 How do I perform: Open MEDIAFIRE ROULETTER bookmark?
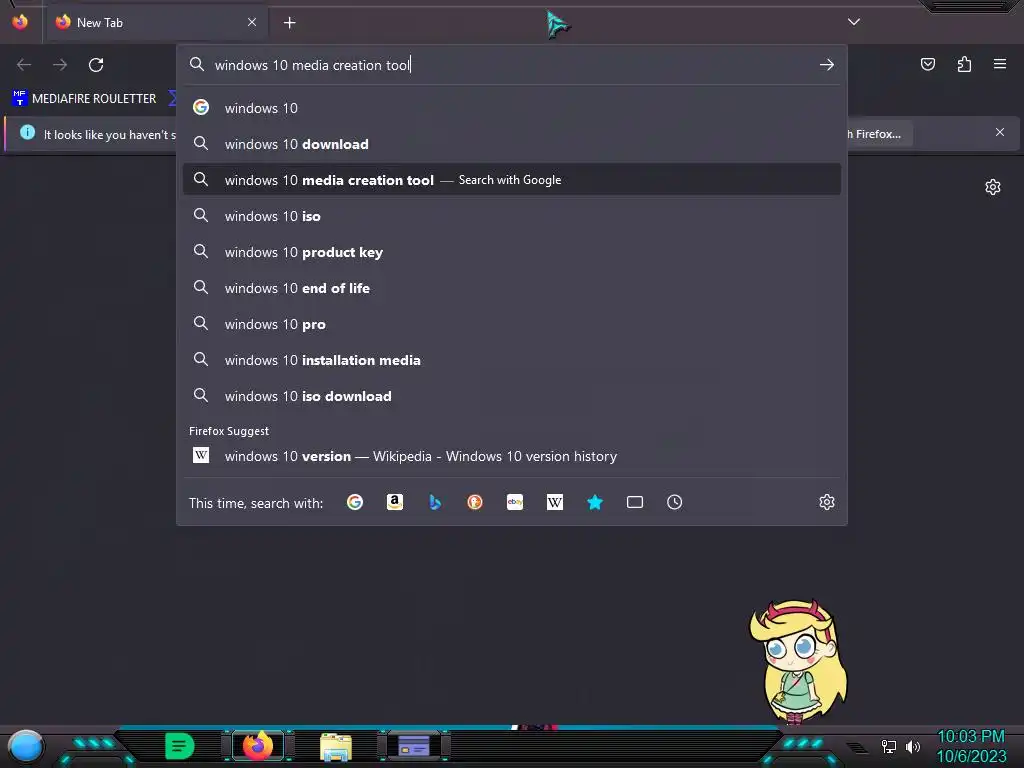[x=85, y=99]
